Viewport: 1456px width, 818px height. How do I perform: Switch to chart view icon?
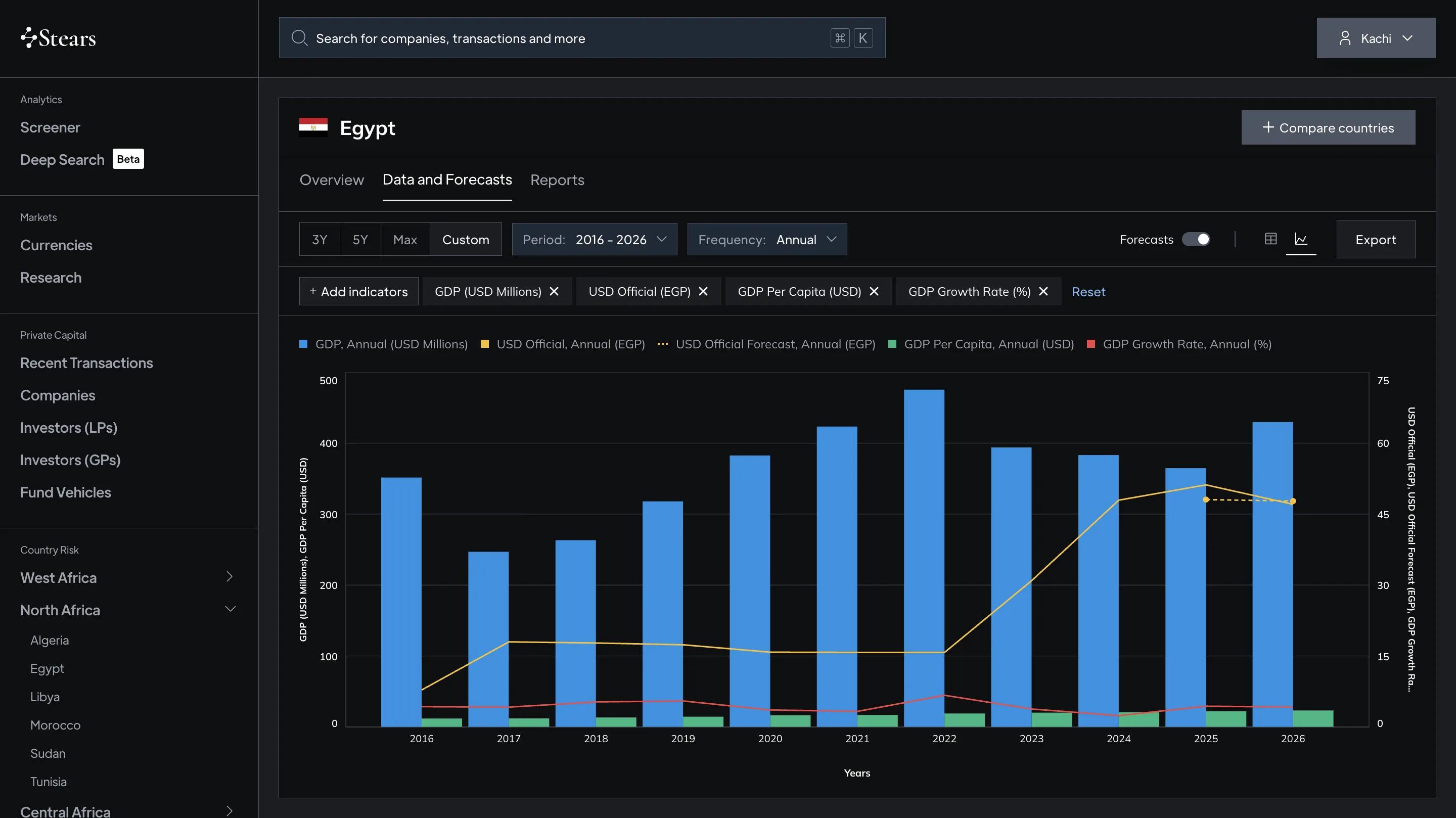click(x=1301, y=239)
